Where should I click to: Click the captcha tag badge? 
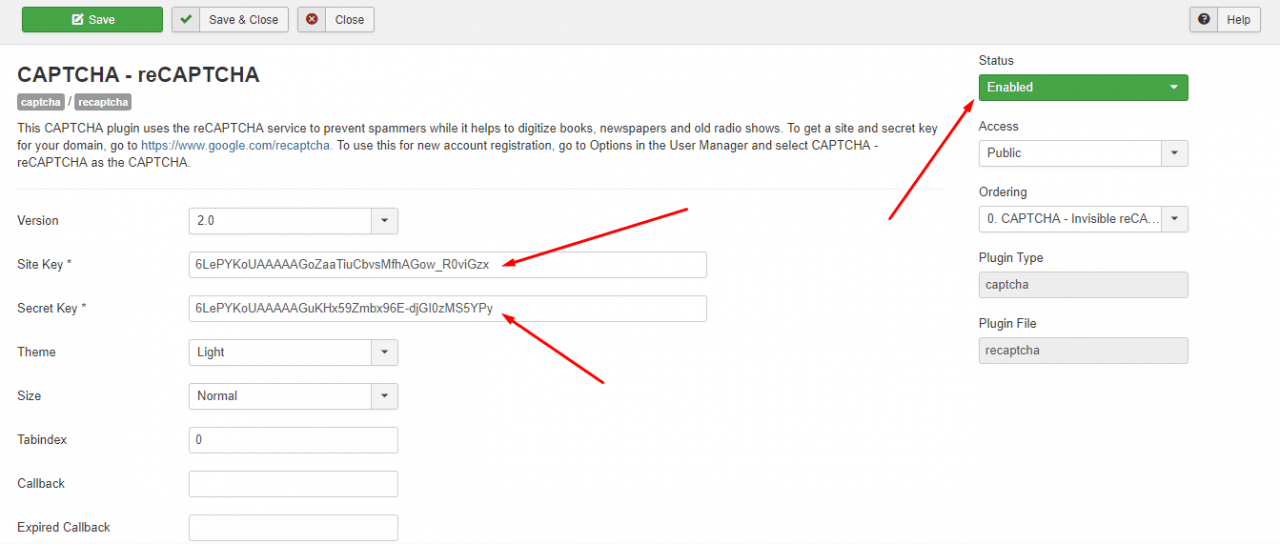click(x=41, y=102)
